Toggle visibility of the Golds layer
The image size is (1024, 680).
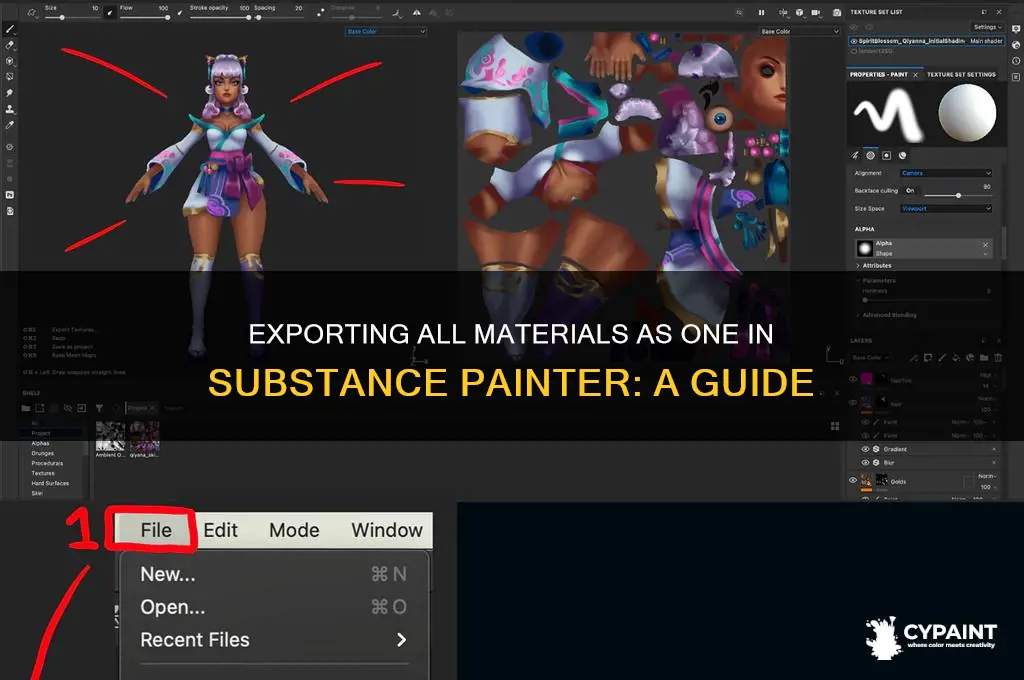coord(853,480)
